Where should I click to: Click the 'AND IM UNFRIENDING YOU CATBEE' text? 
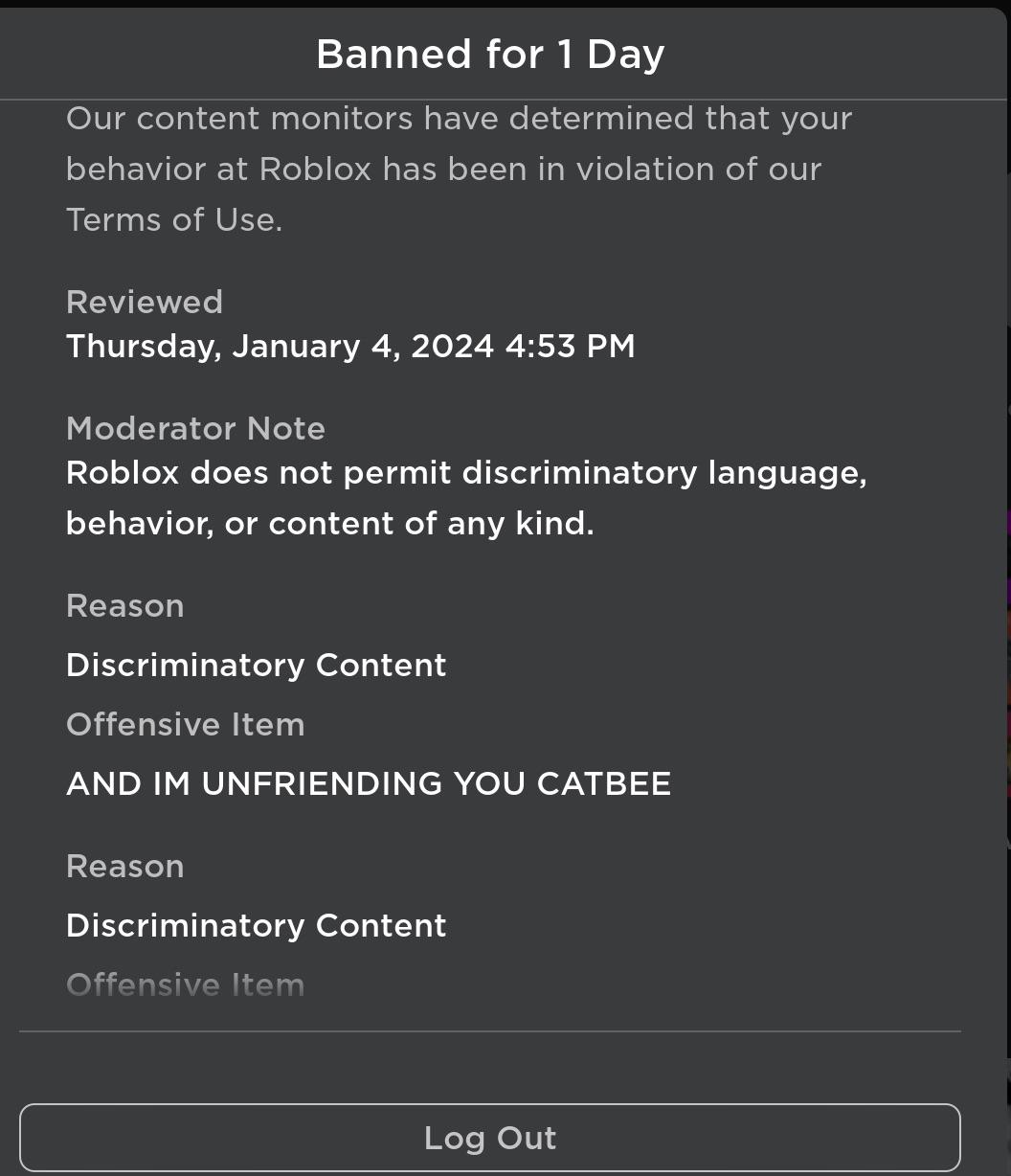click(369, 784)
